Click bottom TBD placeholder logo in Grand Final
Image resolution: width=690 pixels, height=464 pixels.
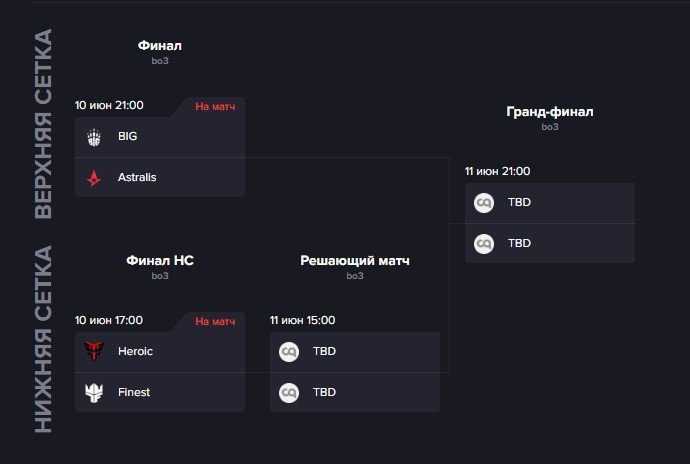pyautogui.click(x=484, y=244)
